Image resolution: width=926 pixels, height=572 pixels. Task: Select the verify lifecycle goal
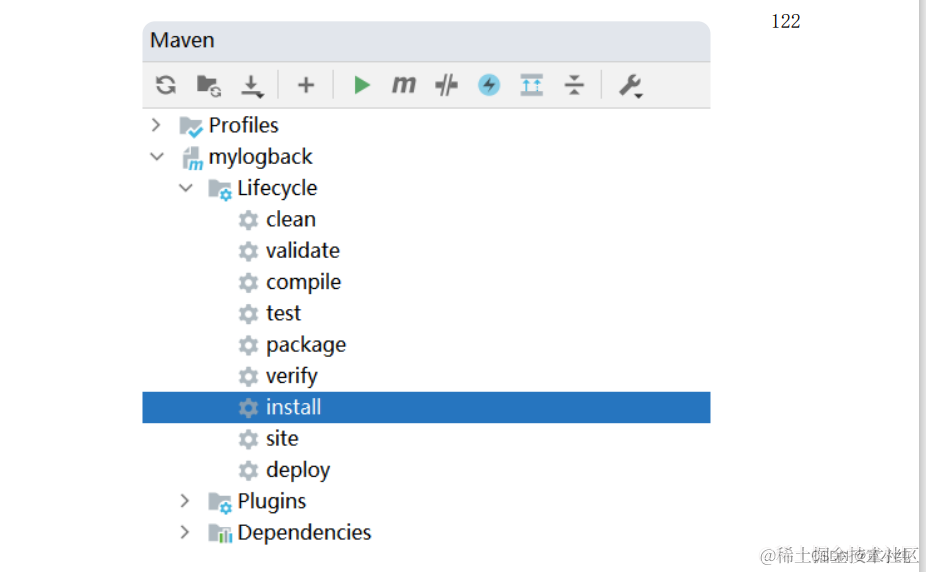292,376
